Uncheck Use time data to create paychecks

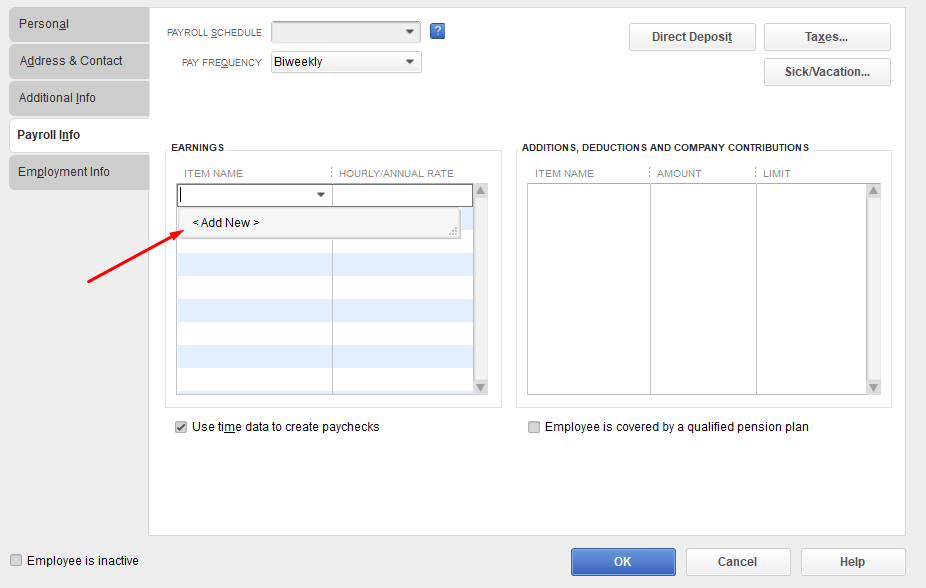181,427
